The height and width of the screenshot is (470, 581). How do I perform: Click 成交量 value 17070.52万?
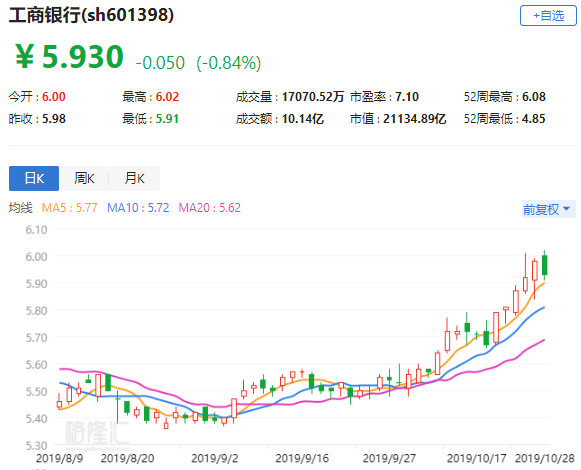pos(313,97)
